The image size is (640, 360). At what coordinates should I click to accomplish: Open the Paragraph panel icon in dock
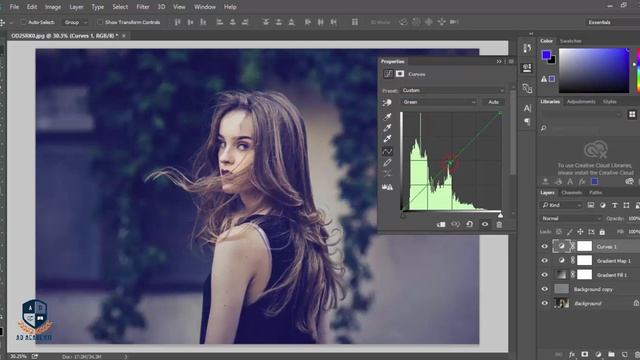(x=527, y=122)
